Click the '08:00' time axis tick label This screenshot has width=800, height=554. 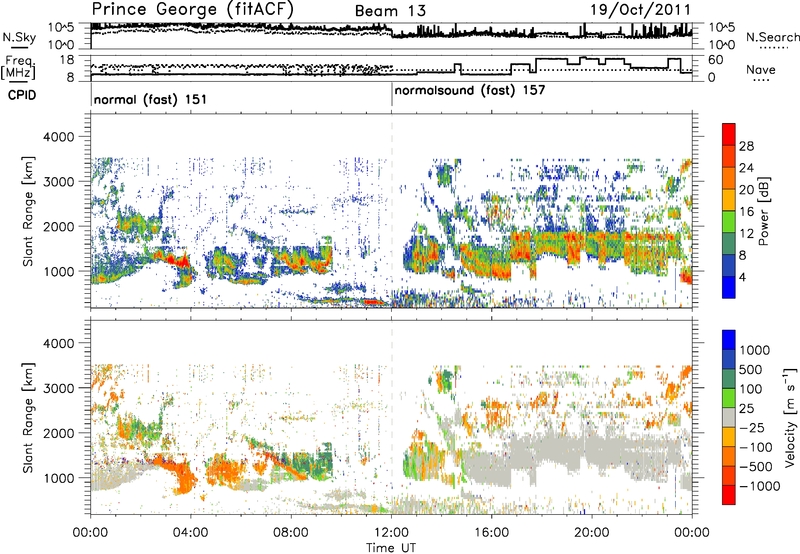pos(291,533)
